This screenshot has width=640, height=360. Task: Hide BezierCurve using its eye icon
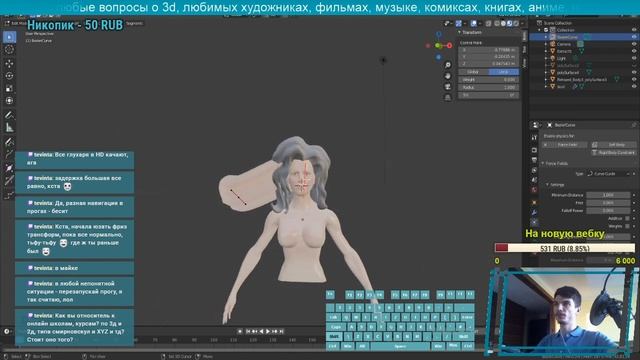pyautogui.click(x=634, y=37)
